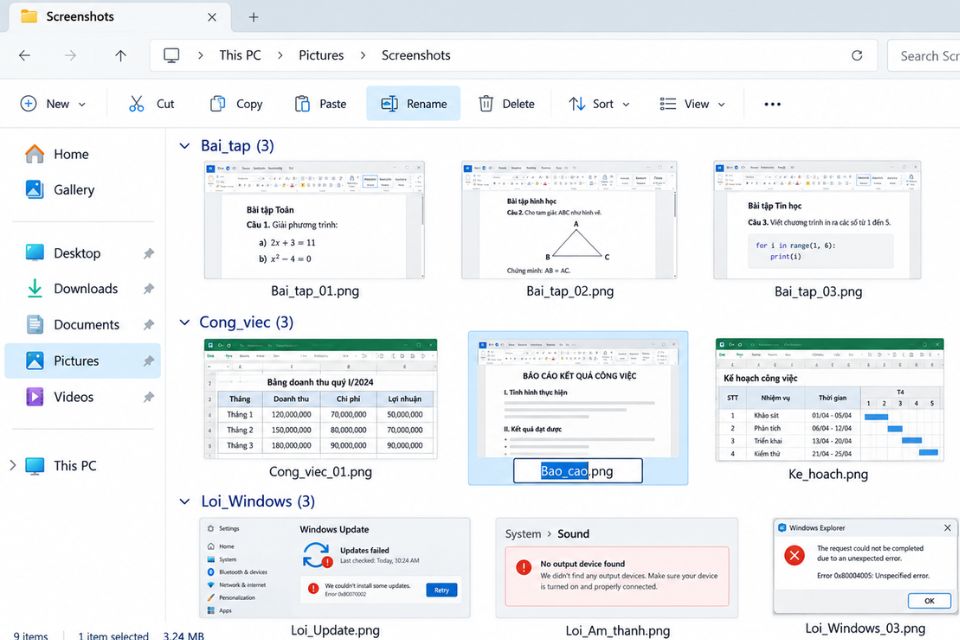Select the Bai_tap_01.png thumbnail

coord(314,220)
